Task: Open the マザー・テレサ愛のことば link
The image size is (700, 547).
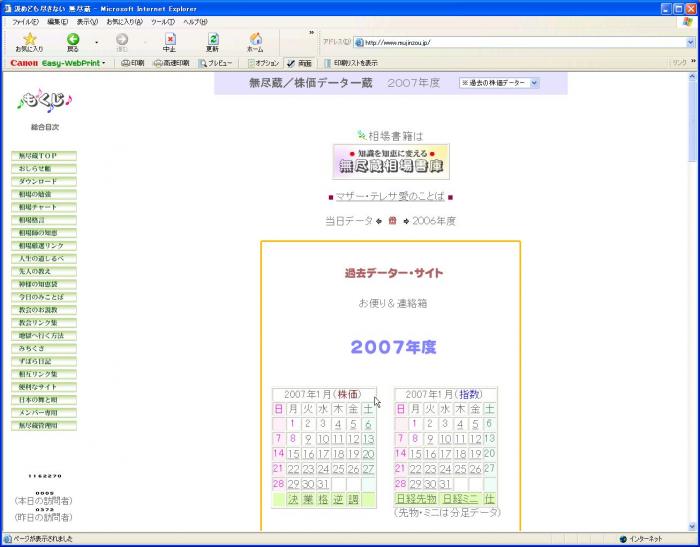Action: coord(391,198)
